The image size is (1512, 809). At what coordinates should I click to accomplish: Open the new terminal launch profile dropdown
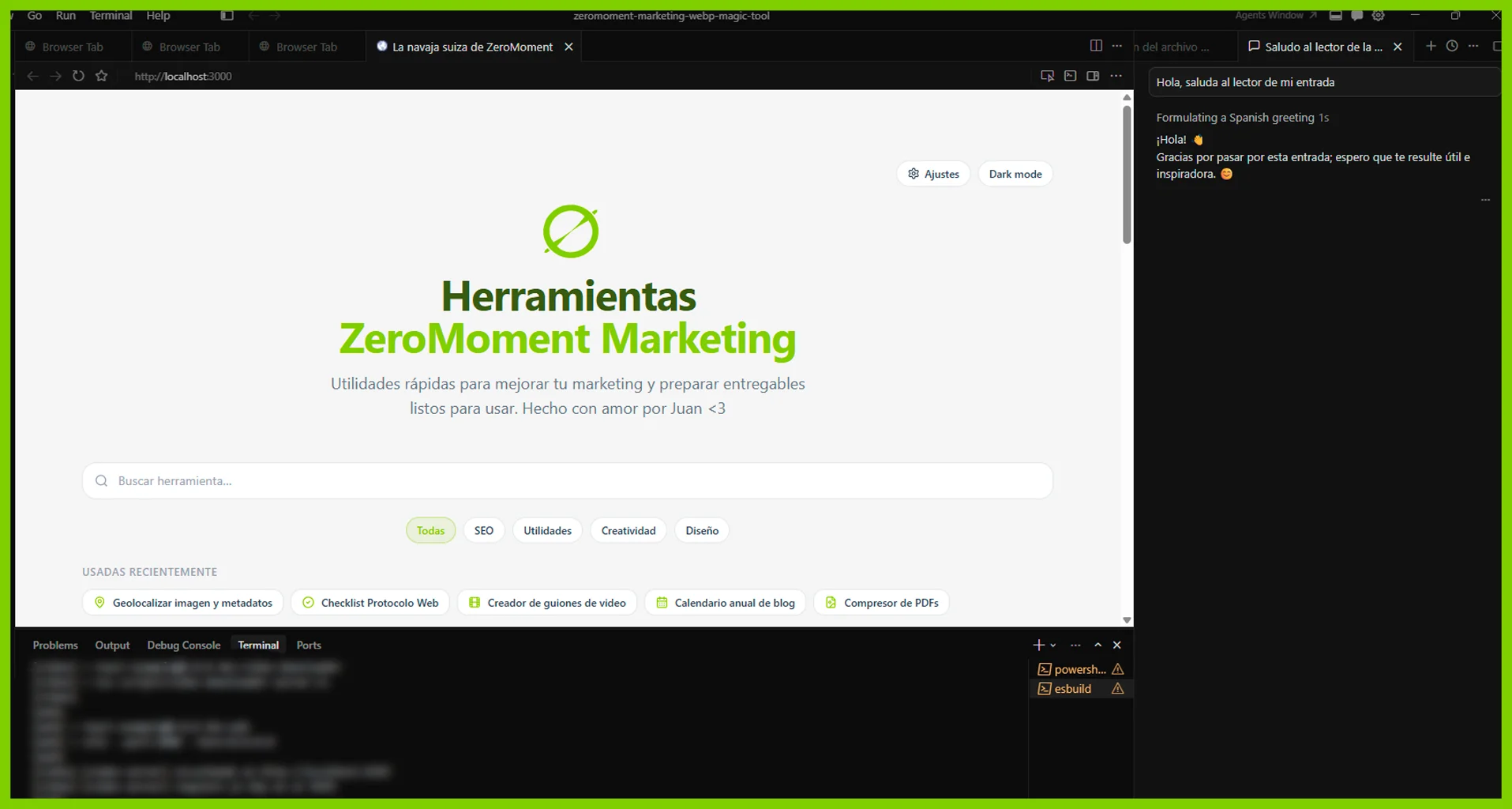pos(1052,645)
